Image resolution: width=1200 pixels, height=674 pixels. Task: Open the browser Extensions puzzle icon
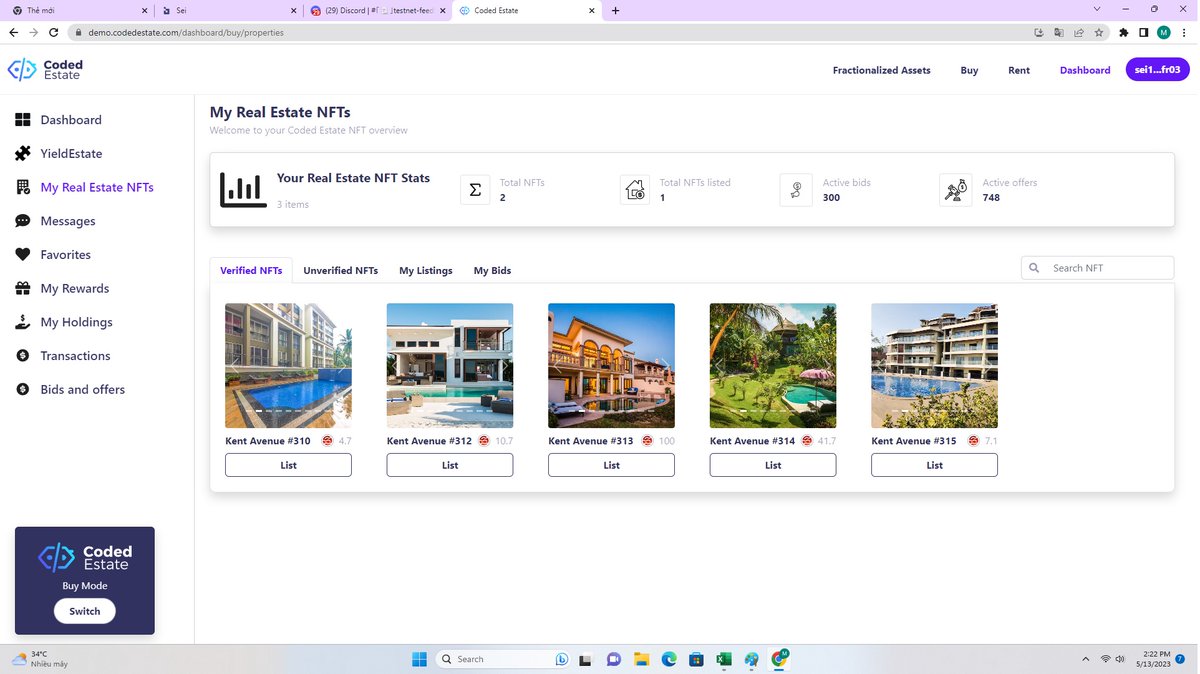pyautogui.click(x=1124, y=32)
